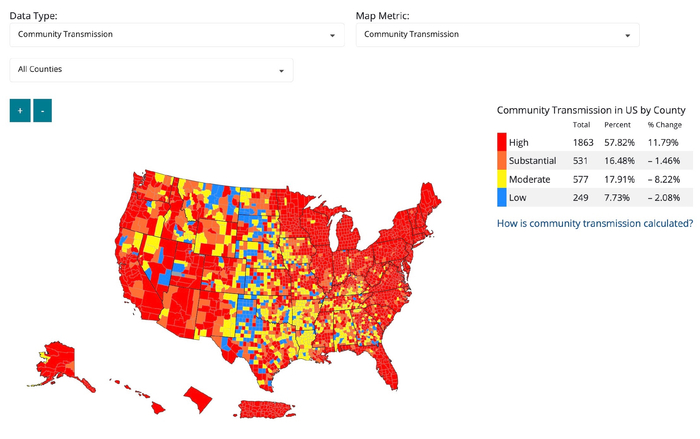Select Puerto Rico on the map
Viewport: 700px width, 439px height.
267,408
